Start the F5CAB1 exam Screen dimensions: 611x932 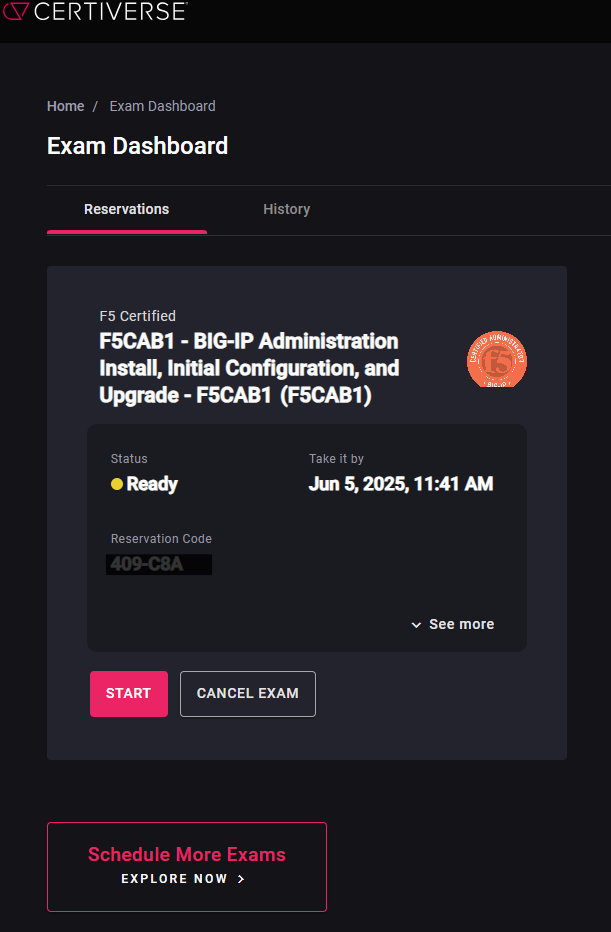pos(129,694)
